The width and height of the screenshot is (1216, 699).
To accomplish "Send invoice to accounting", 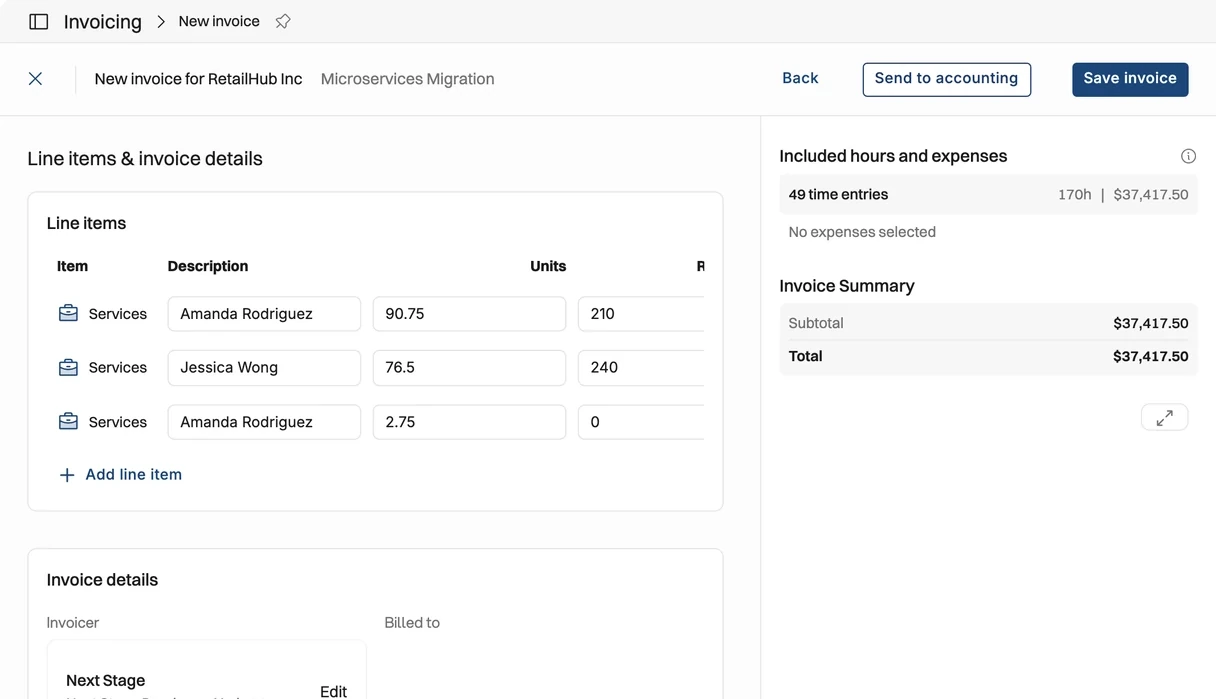I will click(946, 79).
